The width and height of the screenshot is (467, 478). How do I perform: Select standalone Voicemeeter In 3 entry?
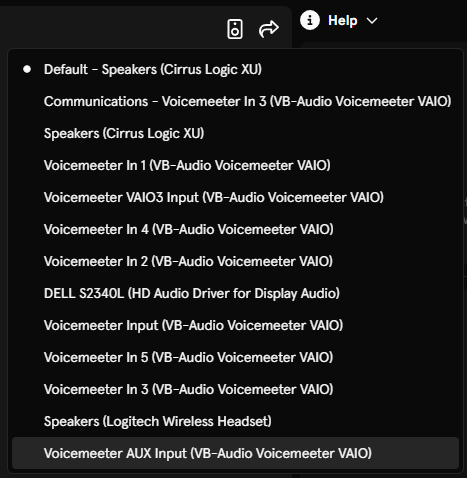[235, 389]
